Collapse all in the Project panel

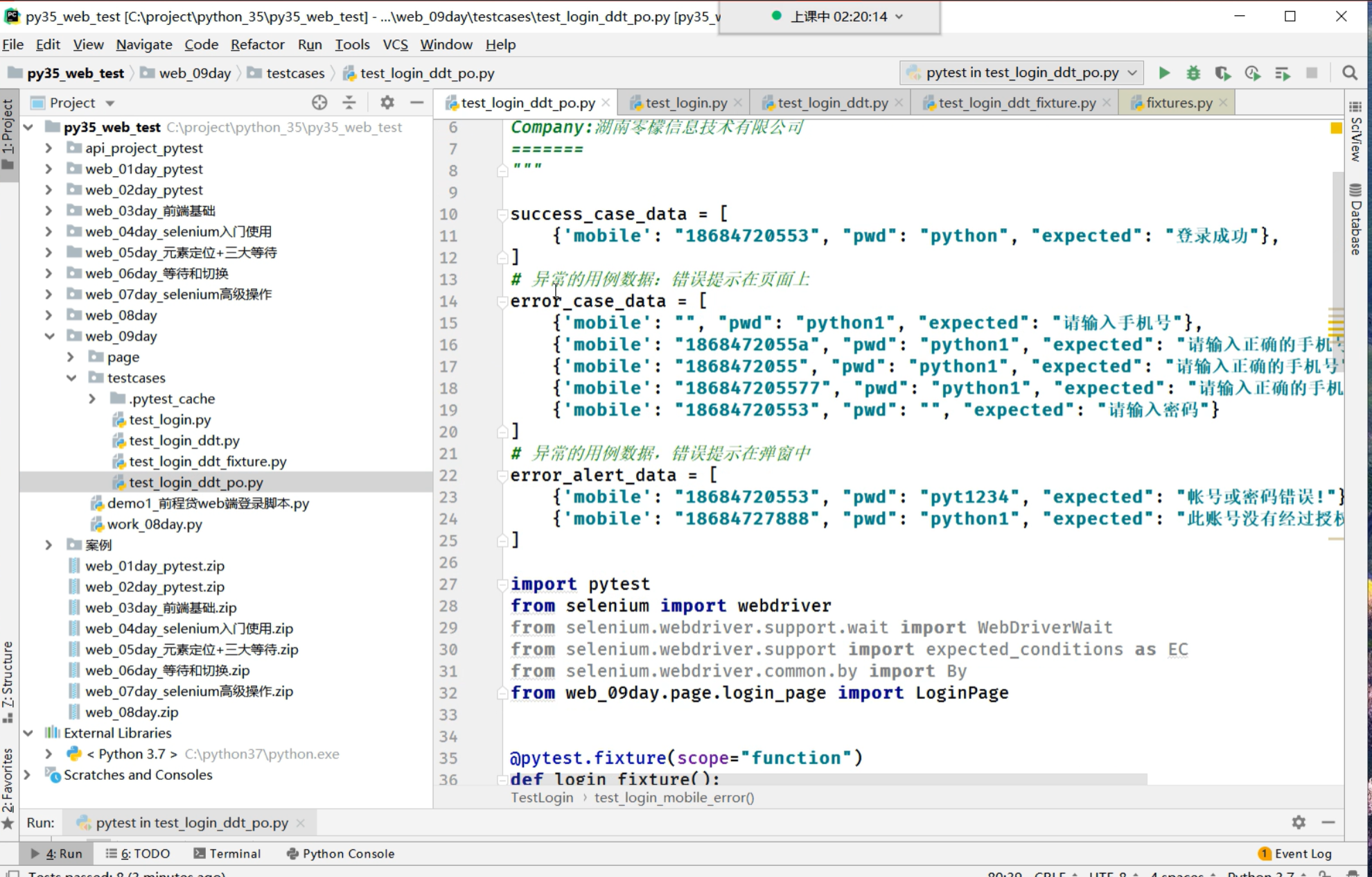[x=349, y=103]
